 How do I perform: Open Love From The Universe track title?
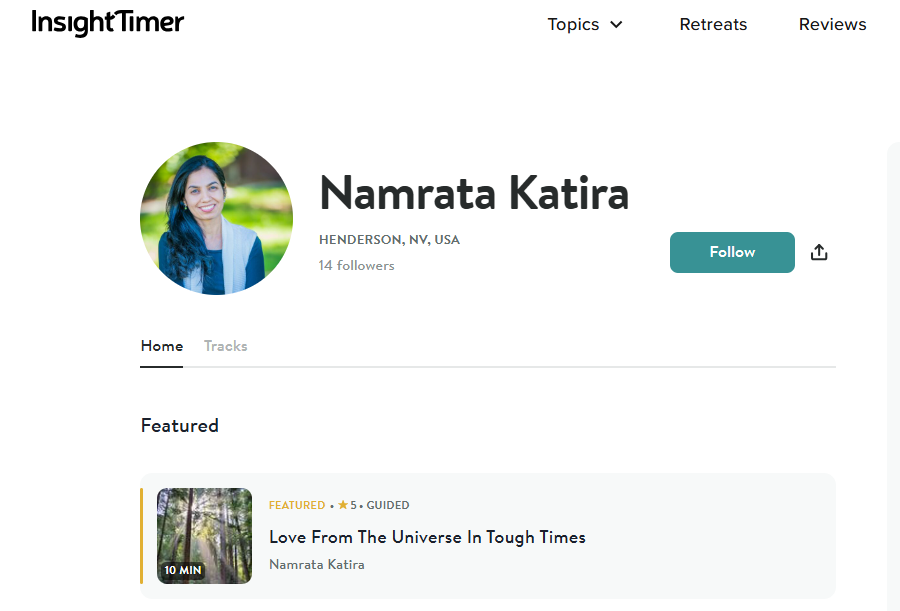(x=427, y=537)
